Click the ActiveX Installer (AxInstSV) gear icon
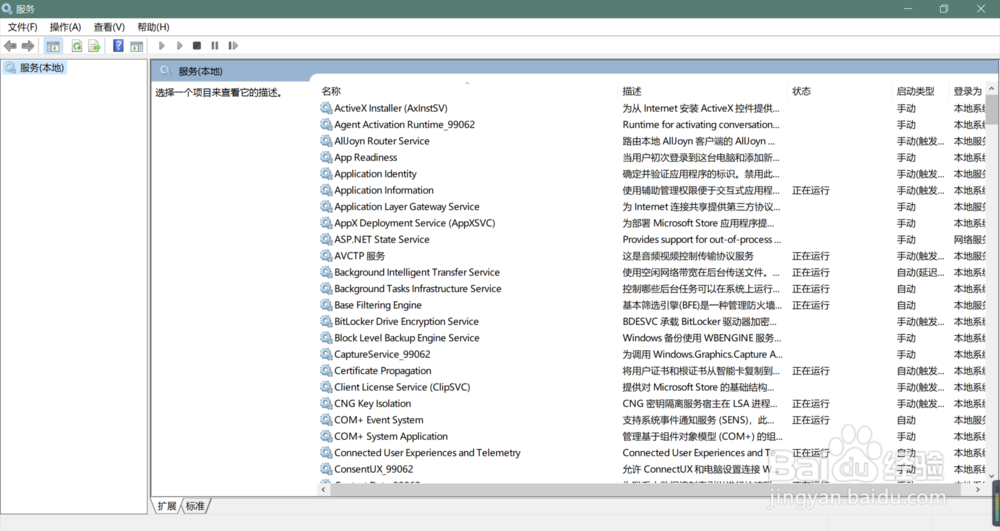Image resolution: width=1000 pixels, height=531 pixels. pyautogui.click(x=326, y=108)
